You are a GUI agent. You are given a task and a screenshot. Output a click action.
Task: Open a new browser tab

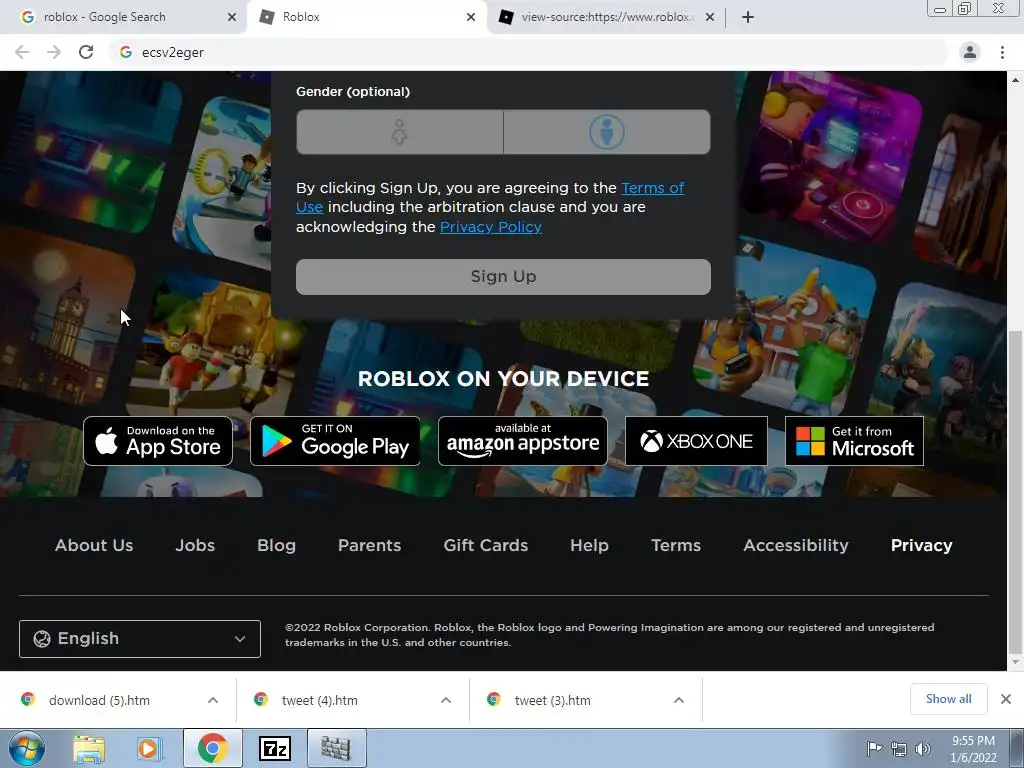pyautogui.click(x=748, y=17)
